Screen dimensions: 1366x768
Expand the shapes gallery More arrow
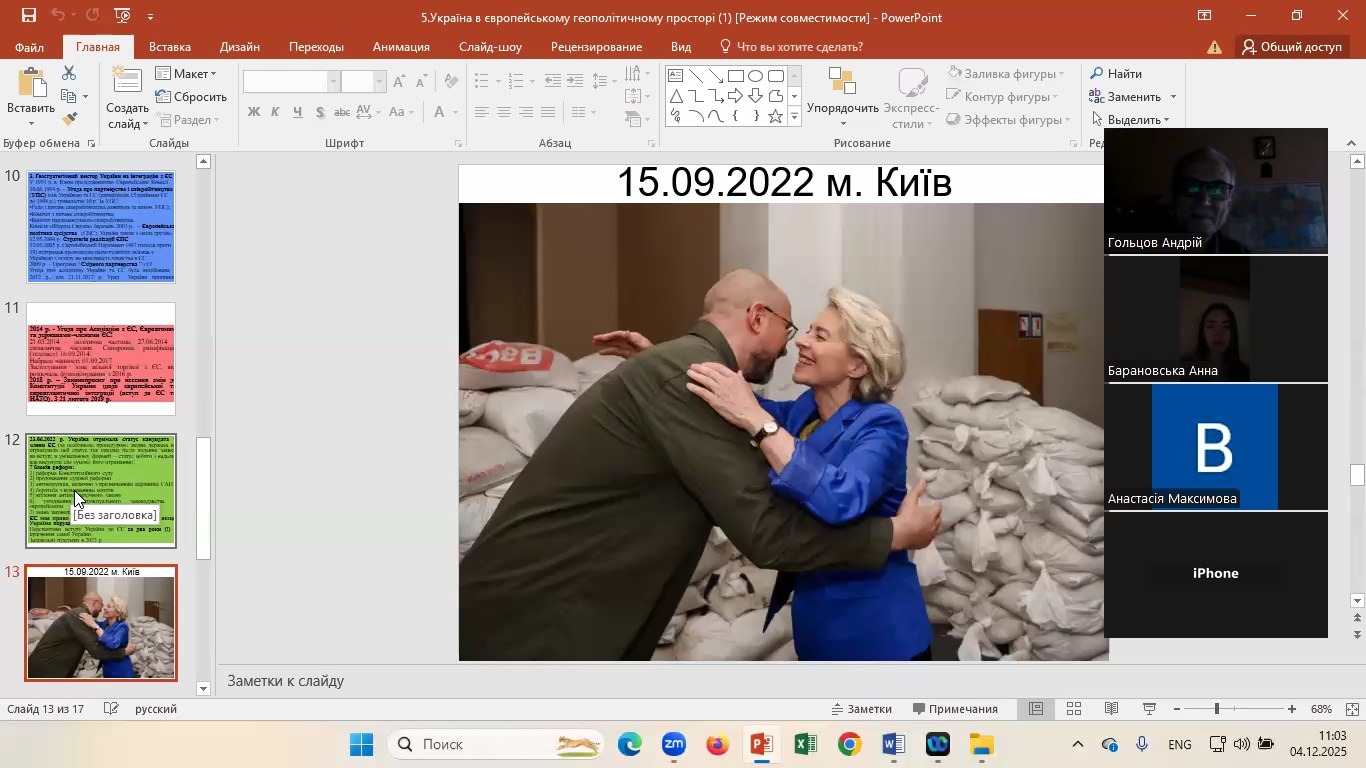[x=795, y=117]
